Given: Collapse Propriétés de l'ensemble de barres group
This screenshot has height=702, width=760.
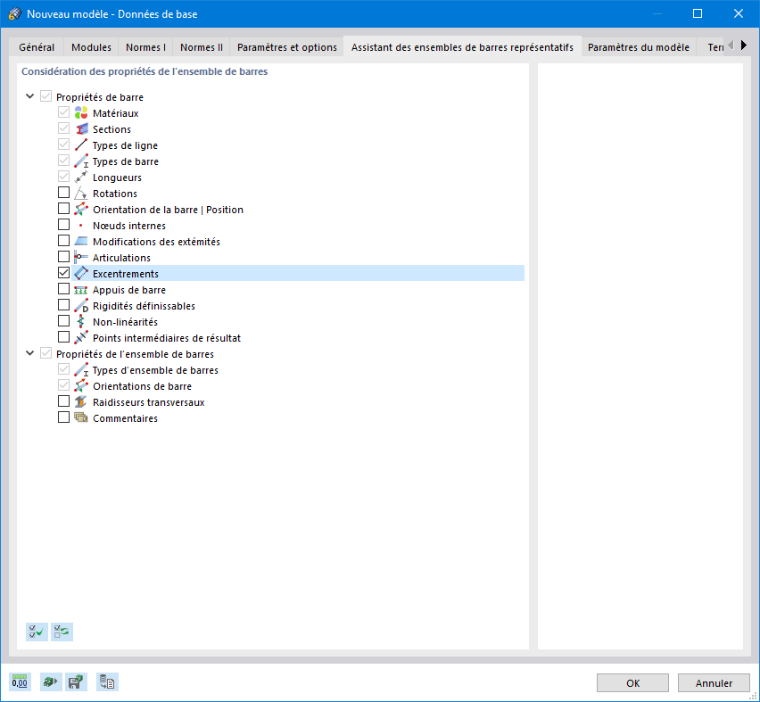Looking at the screenshot, I should (x=30, y=353).
